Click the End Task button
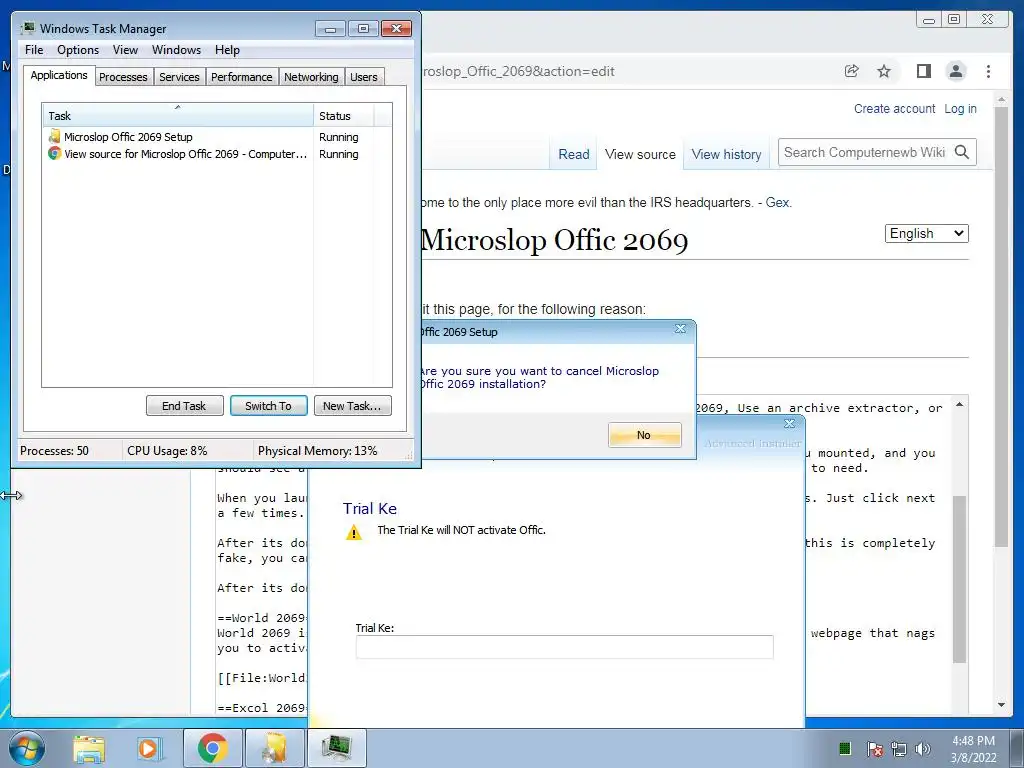Viewport: 1024px width, 768px height. [x=184, y=406]
